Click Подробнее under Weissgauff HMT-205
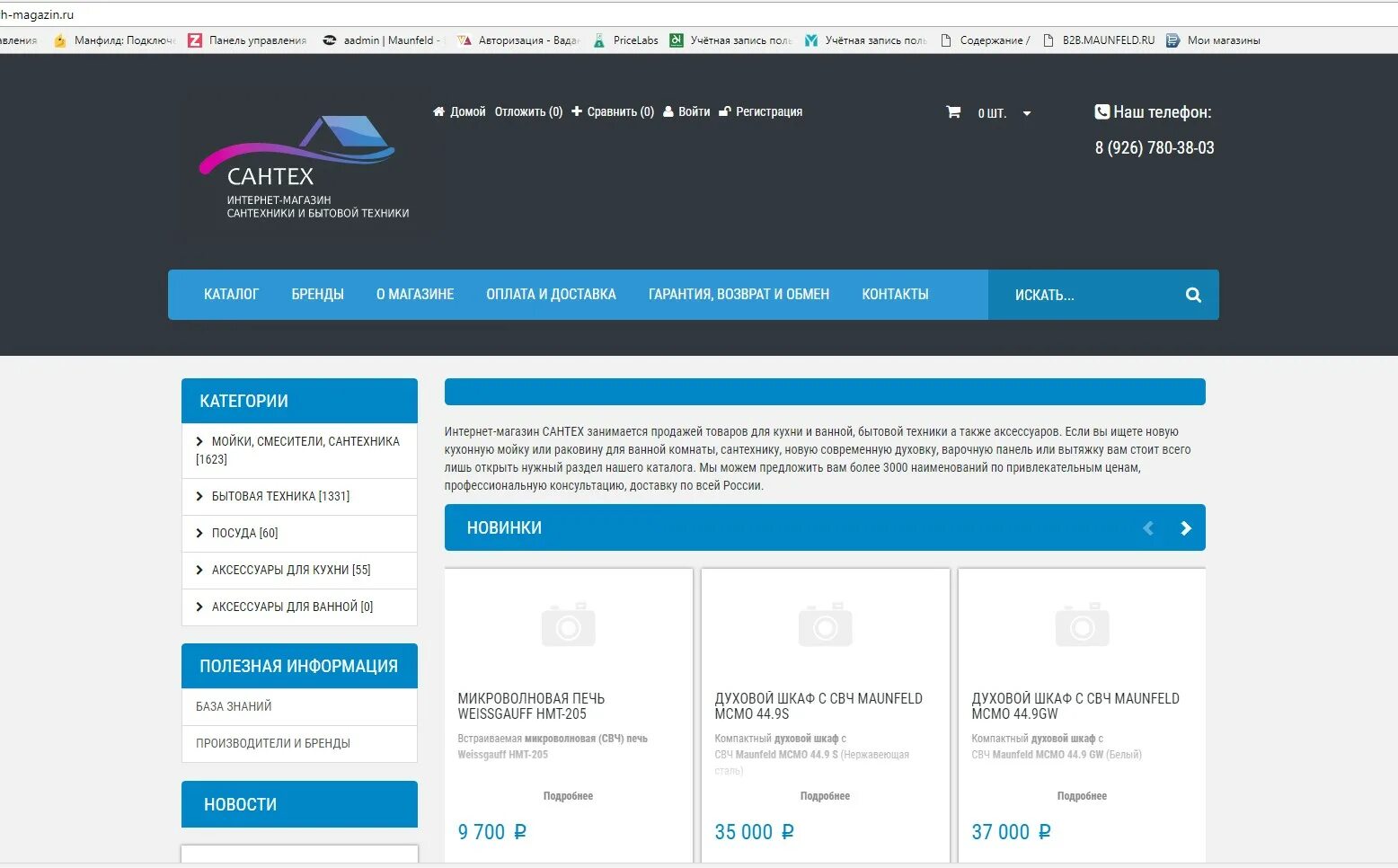Image resolution: width=1398 pixels, height=868 pixels. (x=568, y=796)
